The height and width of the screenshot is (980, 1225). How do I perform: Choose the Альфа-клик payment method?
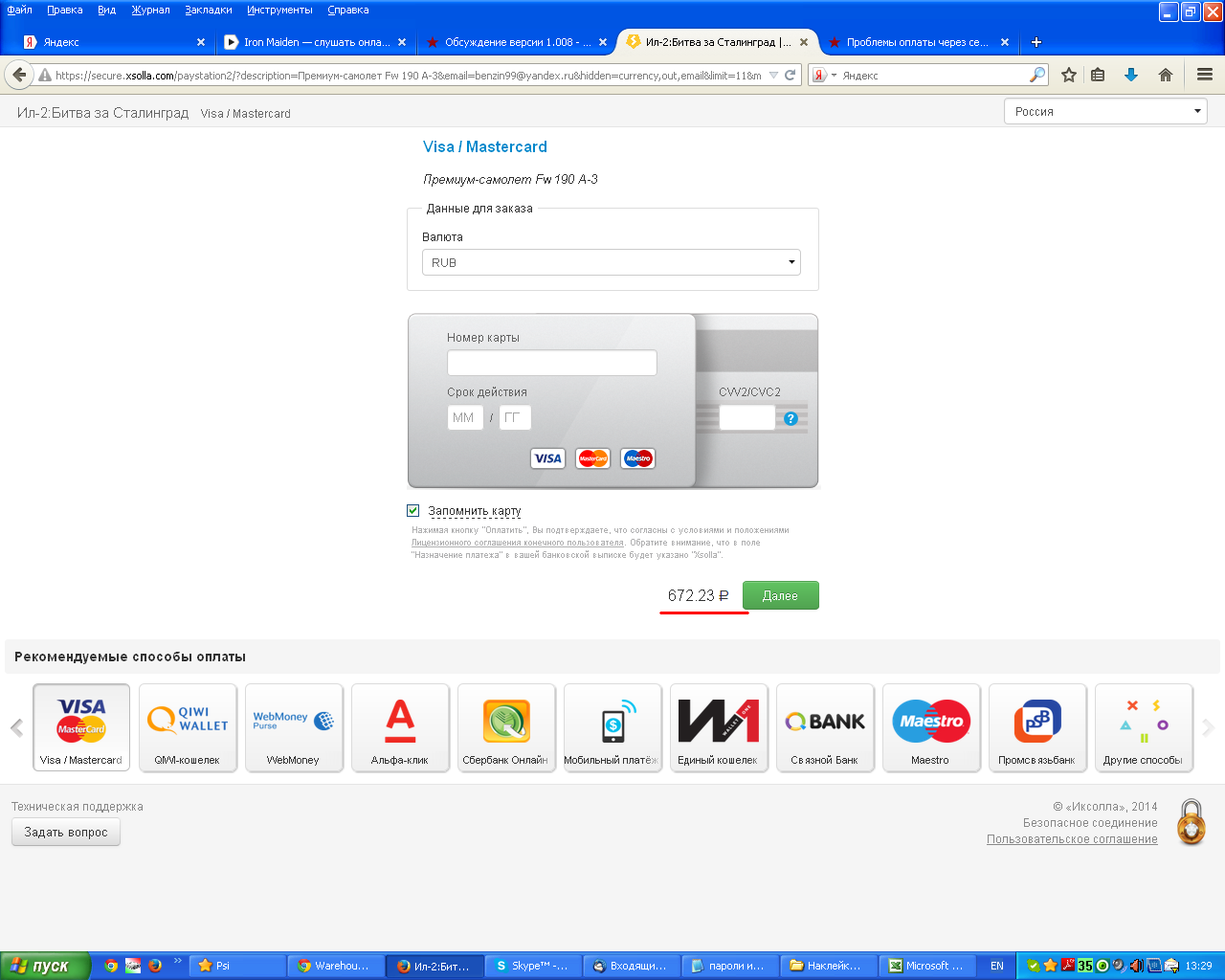pyautogui.click(x=400, y=727)
